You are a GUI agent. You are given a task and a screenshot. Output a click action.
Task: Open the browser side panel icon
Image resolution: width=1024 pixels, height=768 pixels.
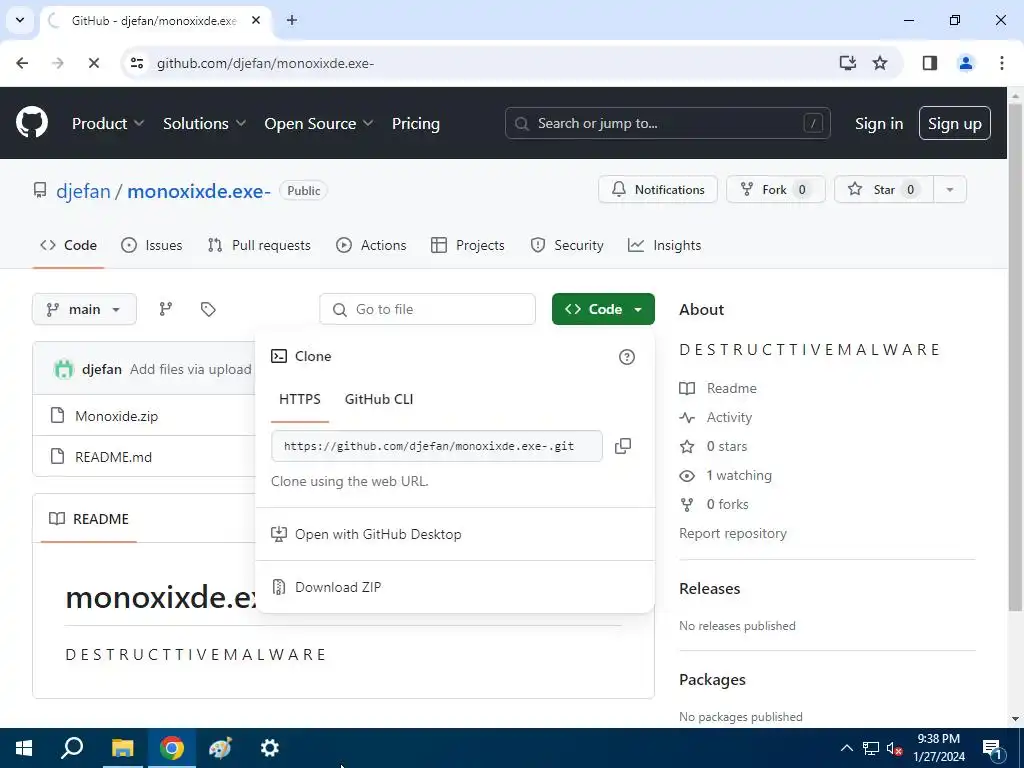pyautogui.click(x=930, y=63)
